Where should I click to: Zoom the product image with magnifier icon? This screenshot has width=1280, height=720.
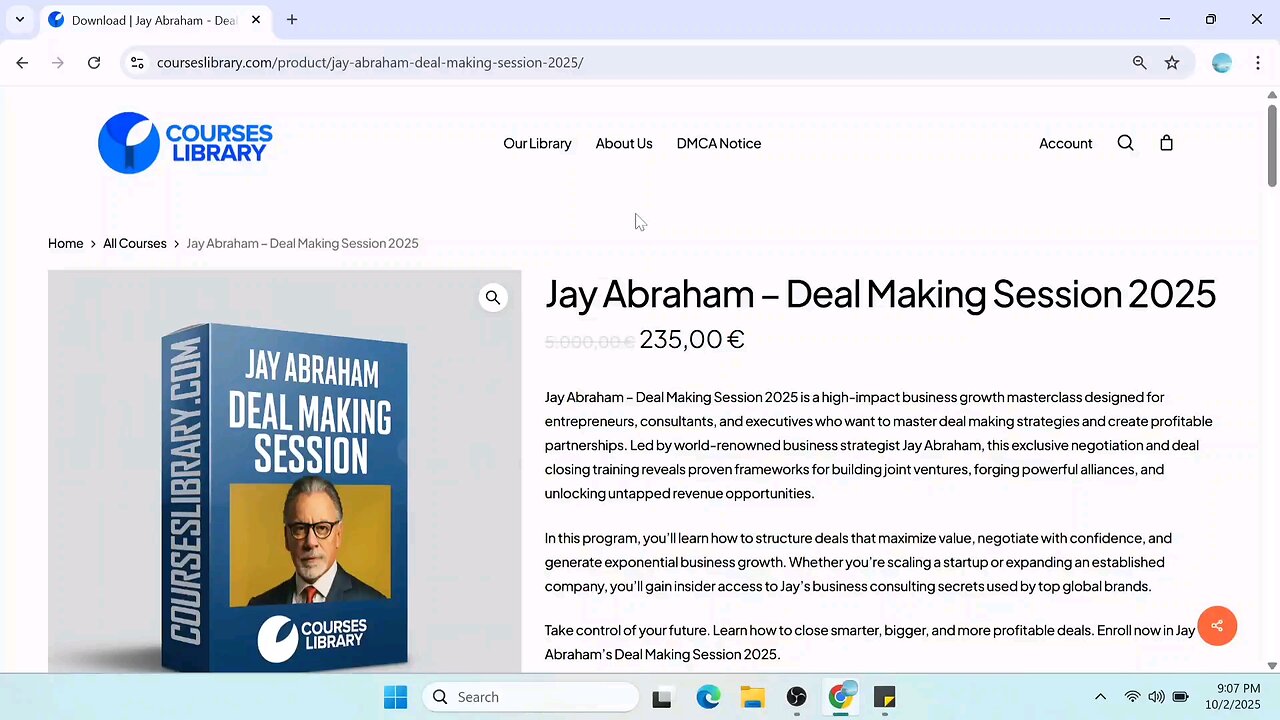493,297
